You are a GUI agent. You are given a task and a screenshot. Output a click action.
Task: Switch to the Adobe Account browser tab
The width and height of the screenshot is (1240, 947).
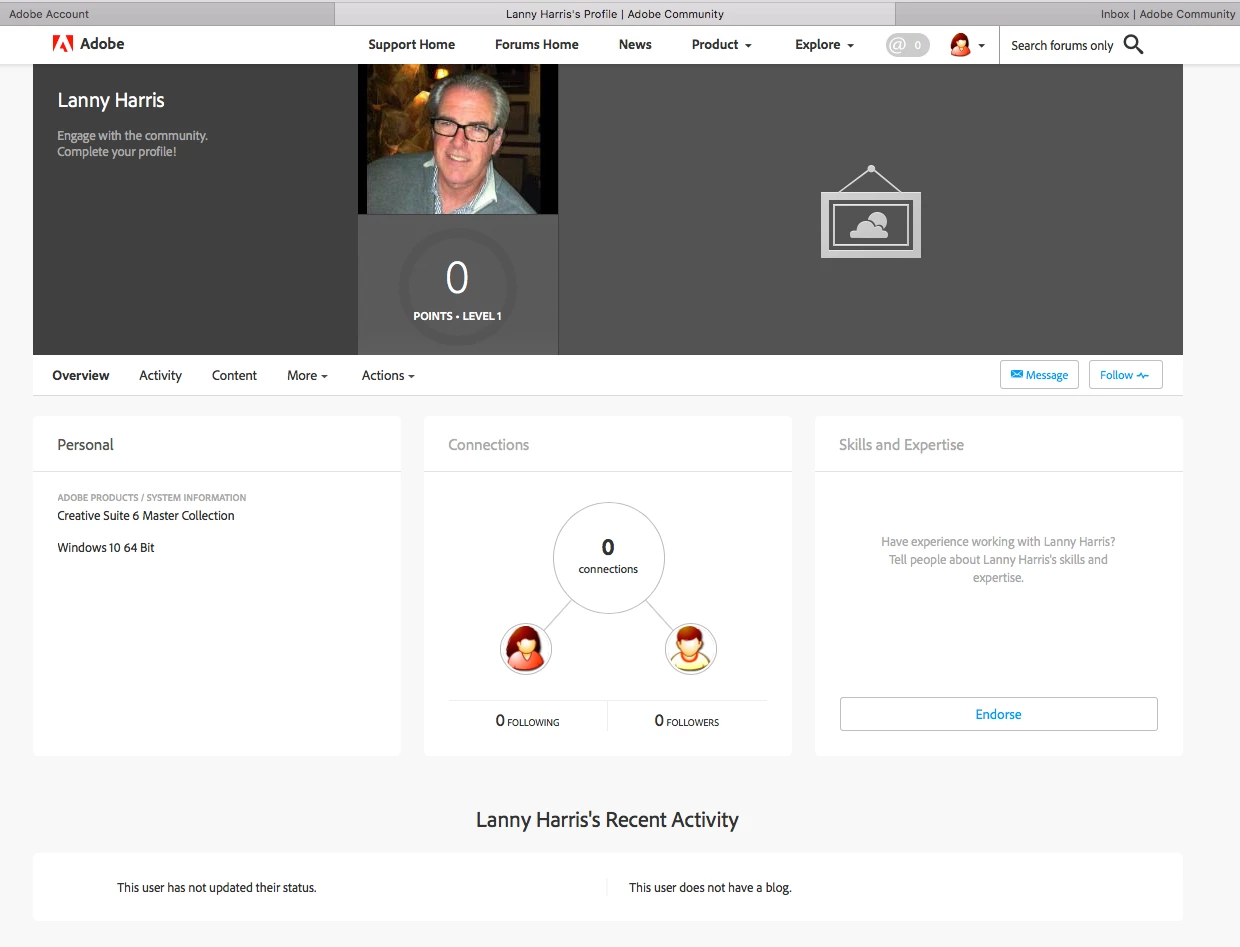point(167,14)
